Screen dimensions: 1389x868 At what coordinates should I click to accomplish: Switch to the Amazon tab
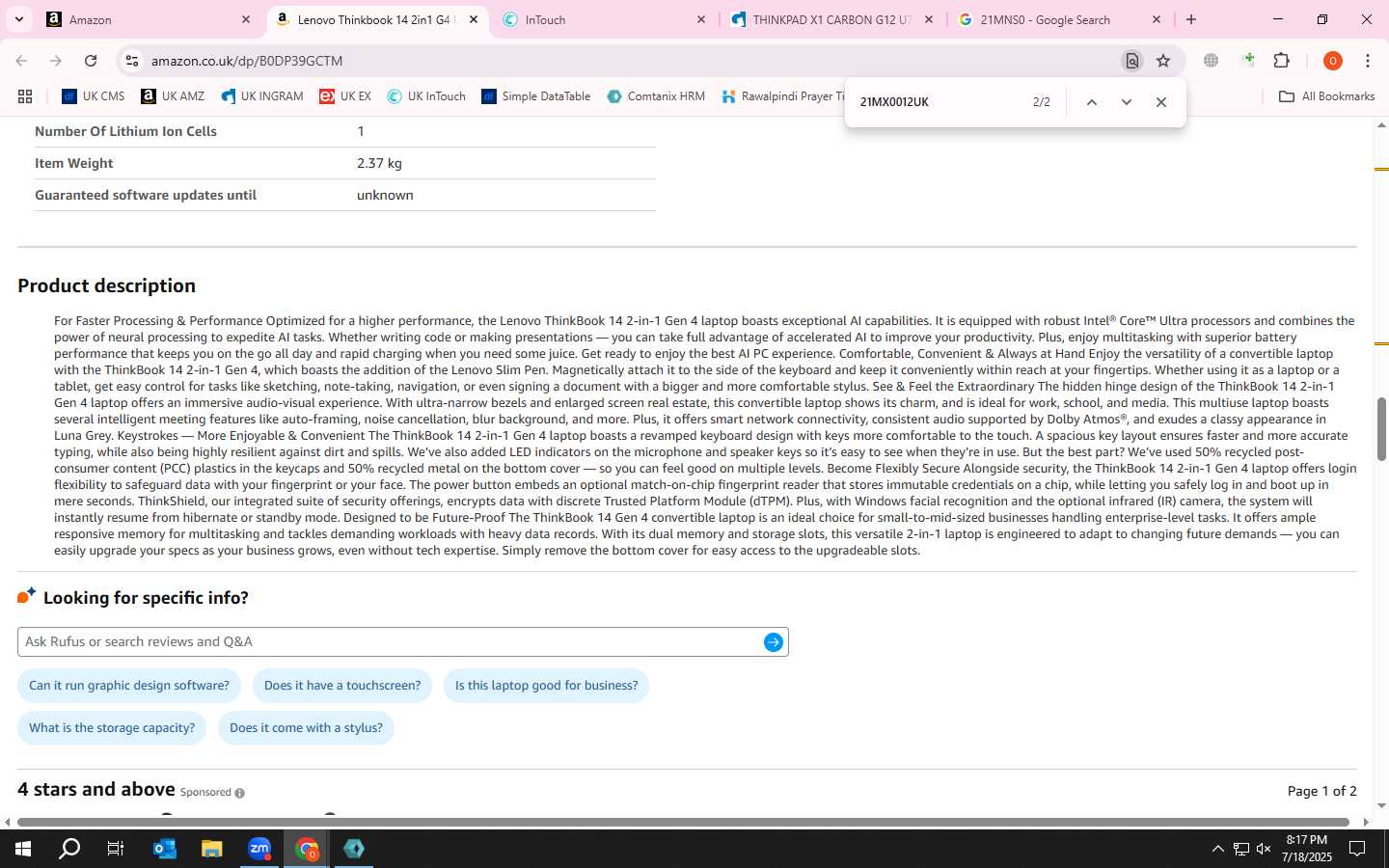pos(149,19)
